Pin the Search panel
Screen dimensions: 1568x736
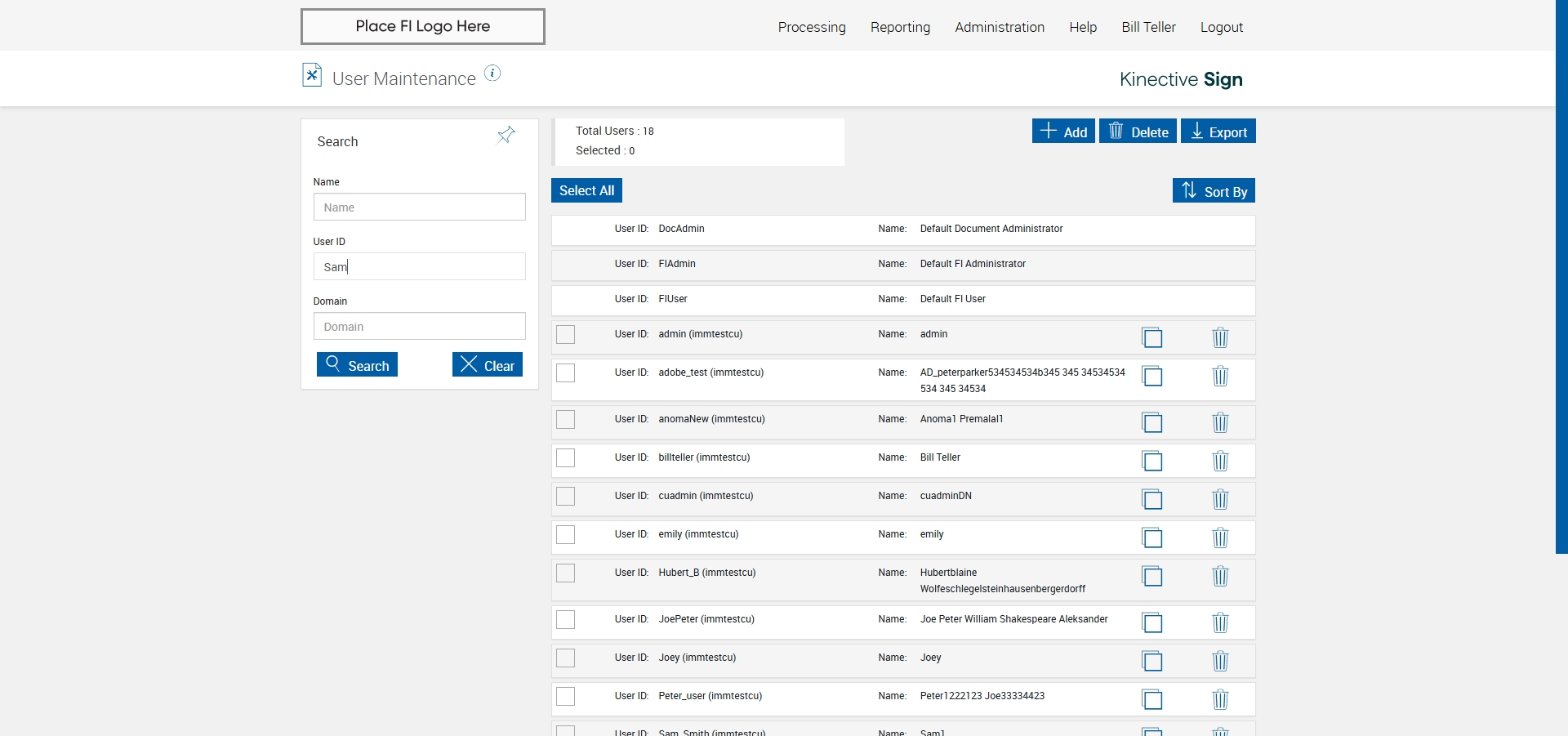pyautogui.click(x=506, y=135)
